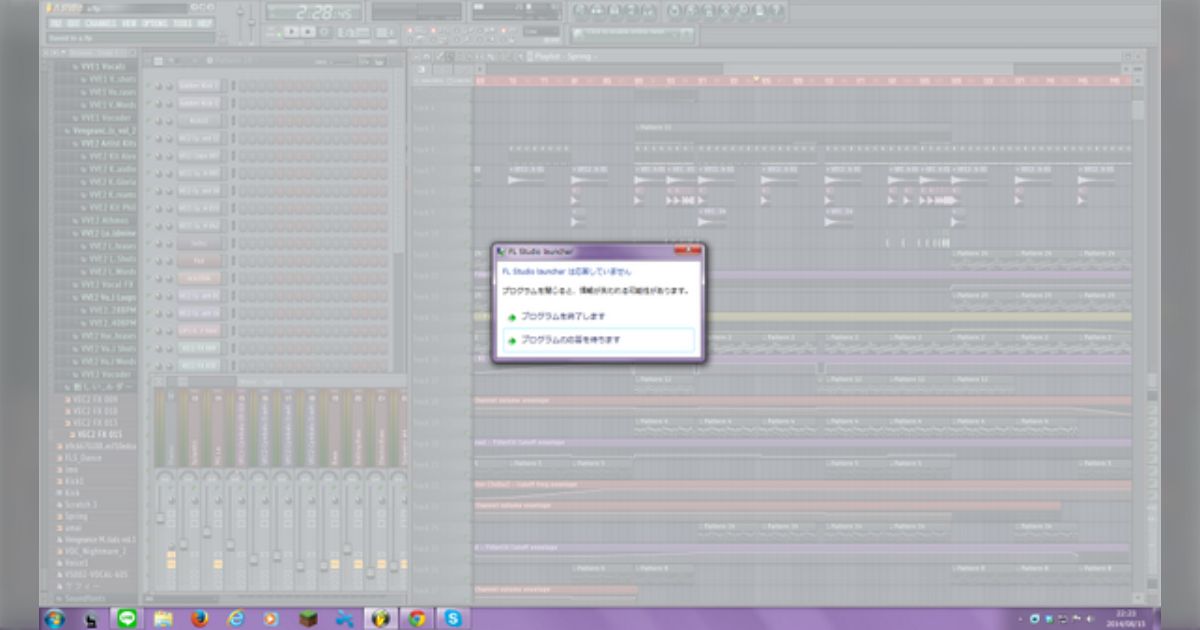The width and height of the screenshot is (1200, 630).
Task: Expand the Vengeance_li_vol_2 browser folder
Action: click(106, 131)
